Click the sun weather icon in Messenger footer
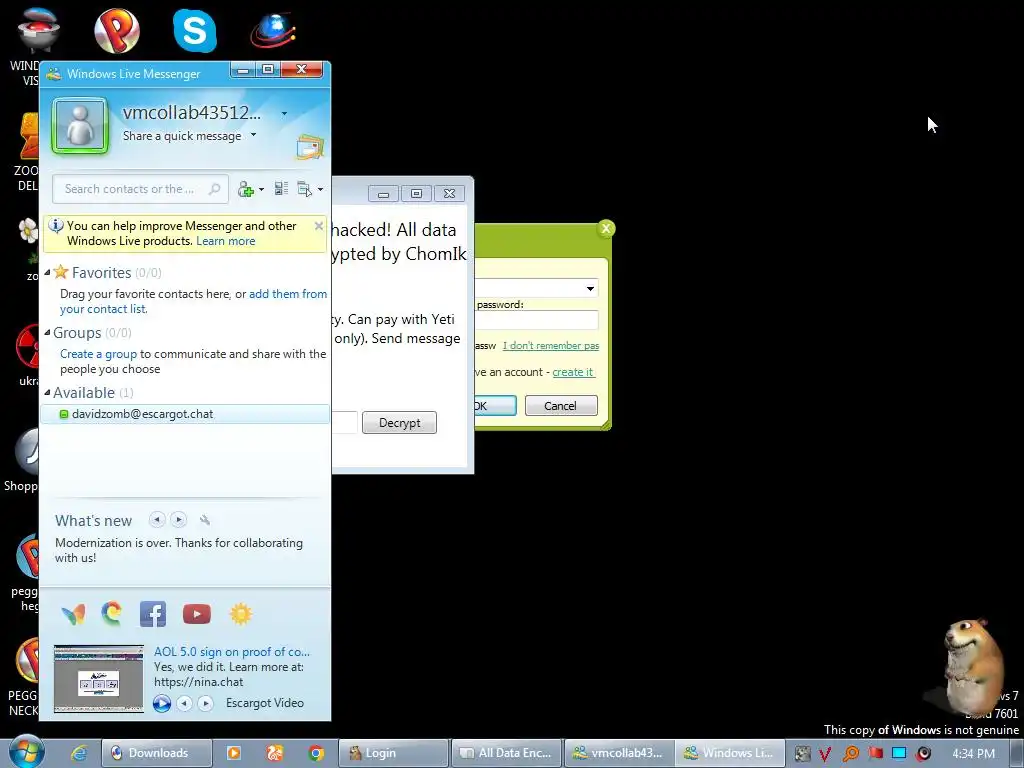The width and height of the screenshot is (1024, 768). 240,614
